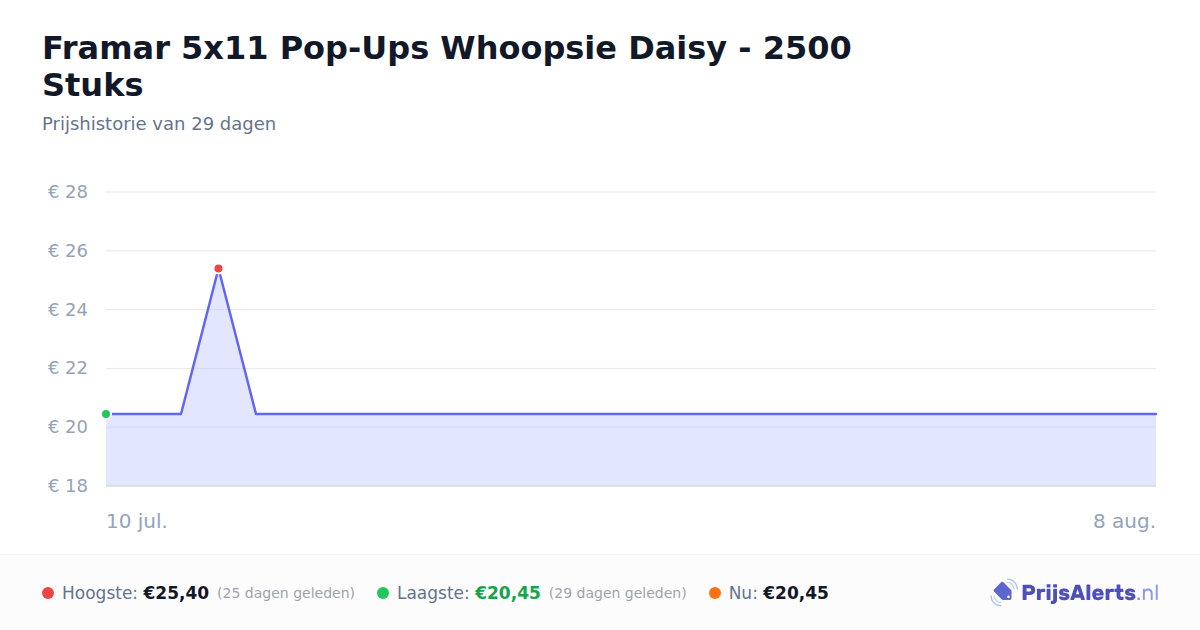Click the red Hoogste legend dot
Viewport: 1200px width, 630px height.
[48, 593]
